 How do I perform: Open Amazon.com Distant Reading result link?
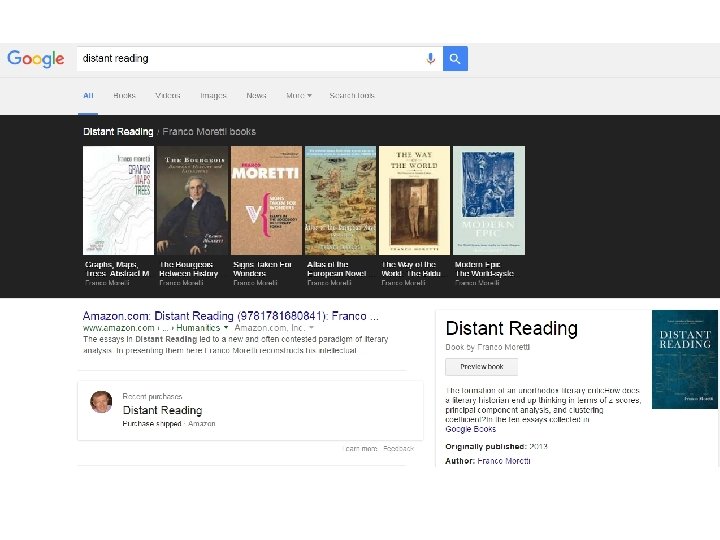[231, 316]
